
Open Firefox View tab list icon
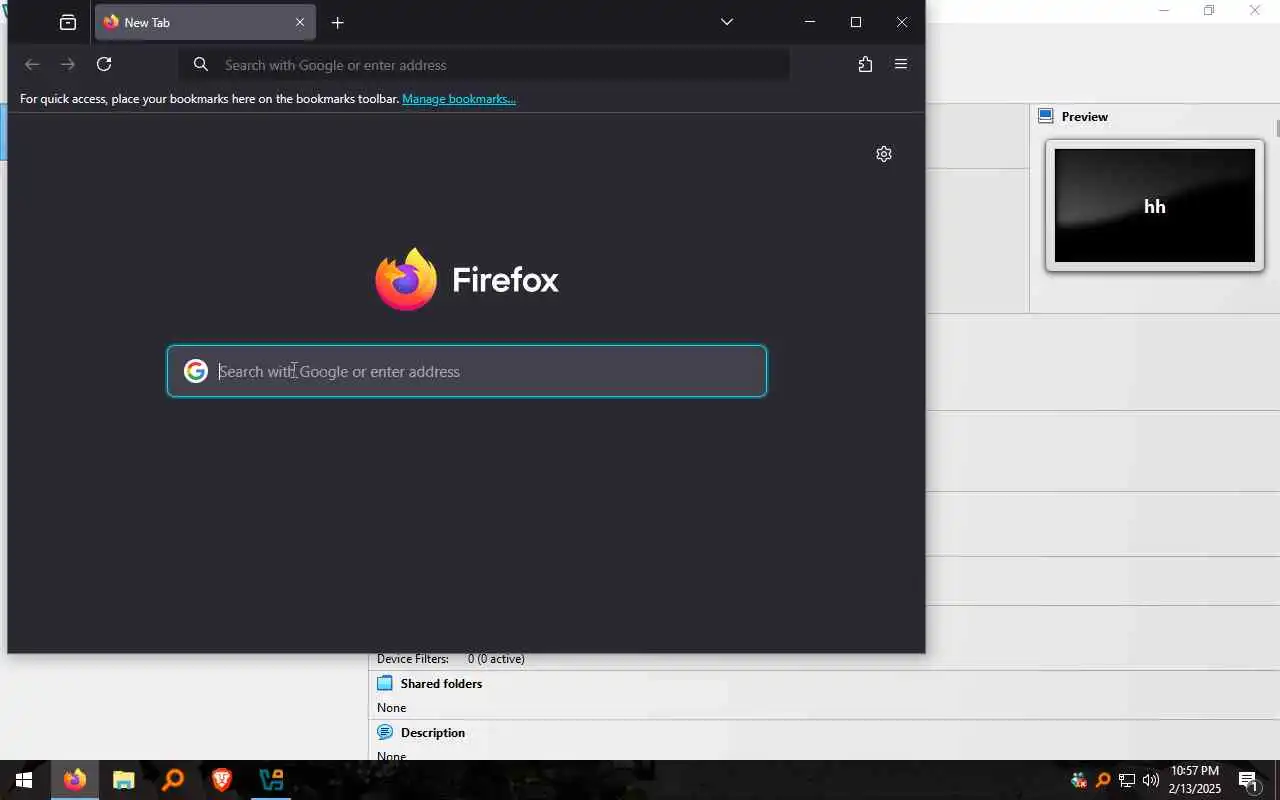[68, 22]
